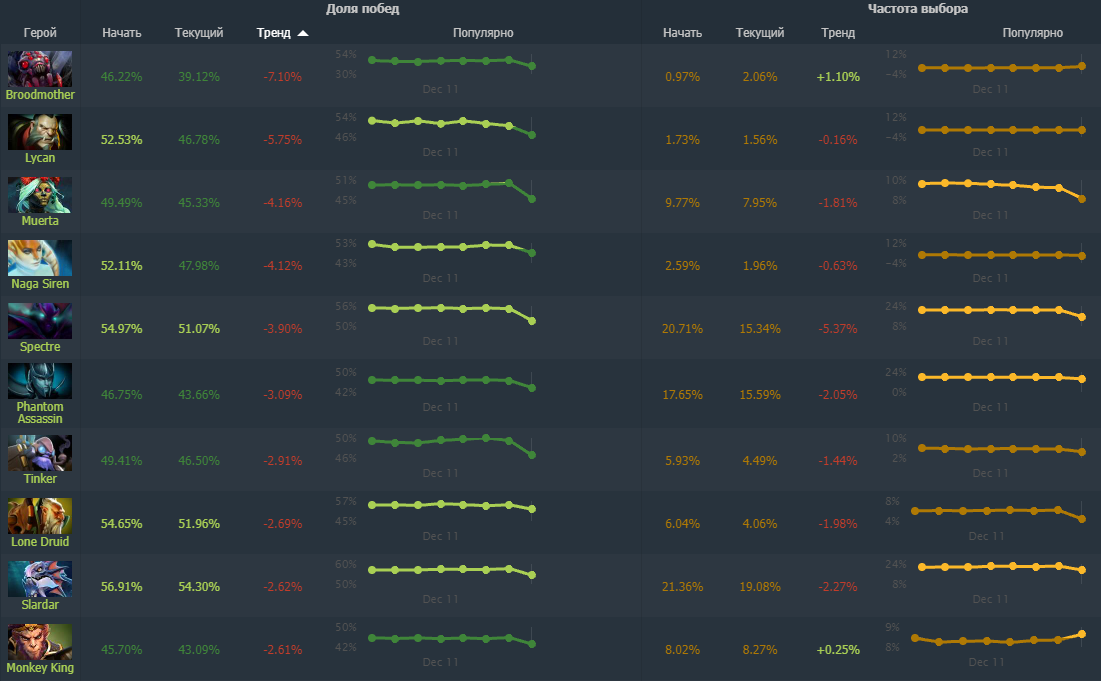
Task: Open Tinker hero portrait
Action: (40, 453)
